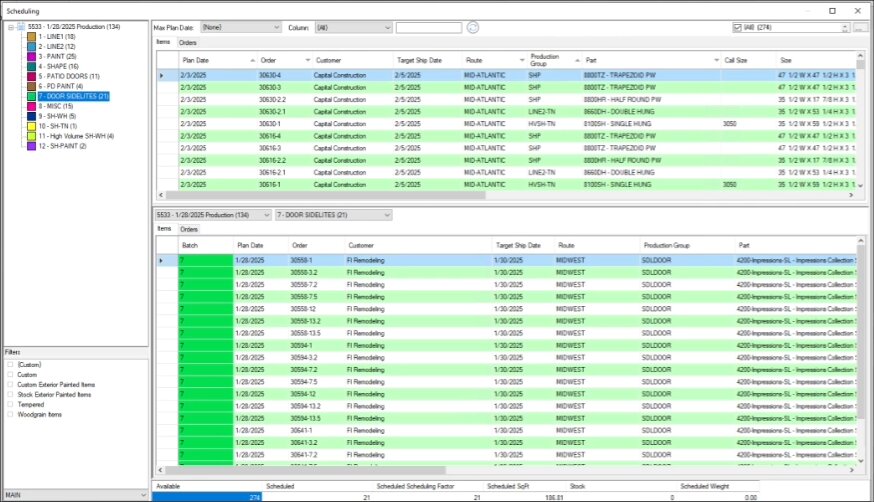Click the row selector arrow for 30630-4
874x502 pixels.
[x=162, y=75]
